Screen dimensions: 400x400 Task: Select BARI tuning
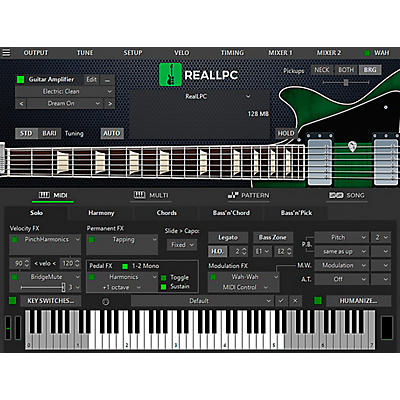coord(49,133)
